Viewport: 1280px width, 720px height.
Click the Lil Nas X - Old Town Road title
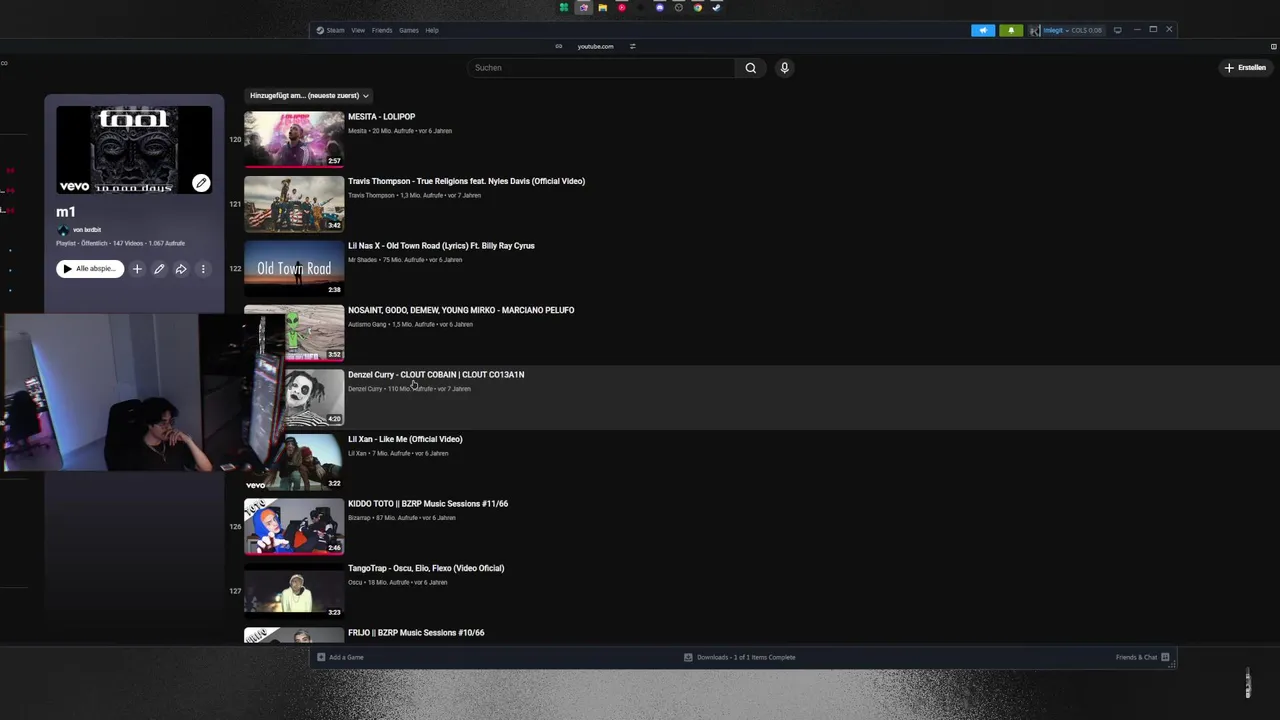[441, 246]
